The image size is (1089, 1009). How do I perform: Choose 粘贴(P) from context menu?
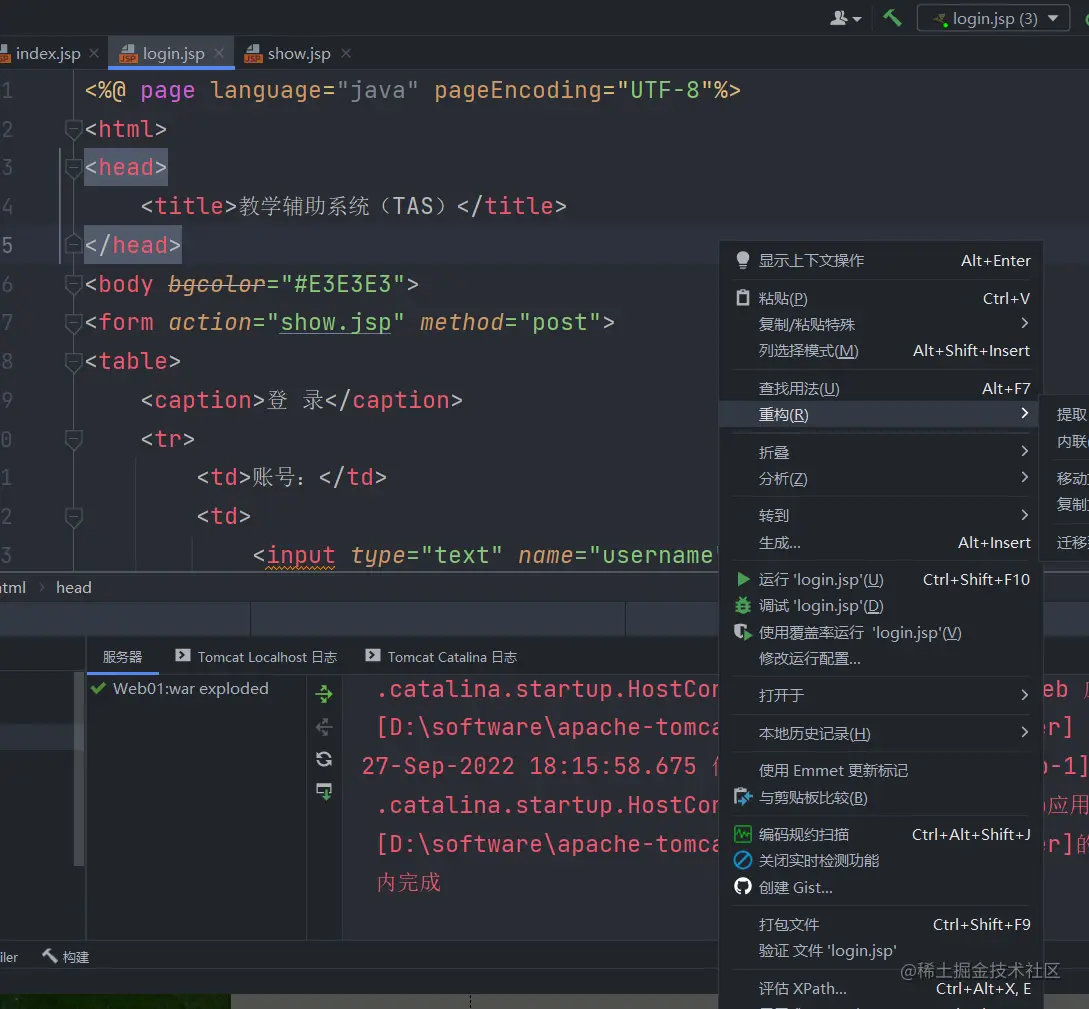tap(881, 299)
